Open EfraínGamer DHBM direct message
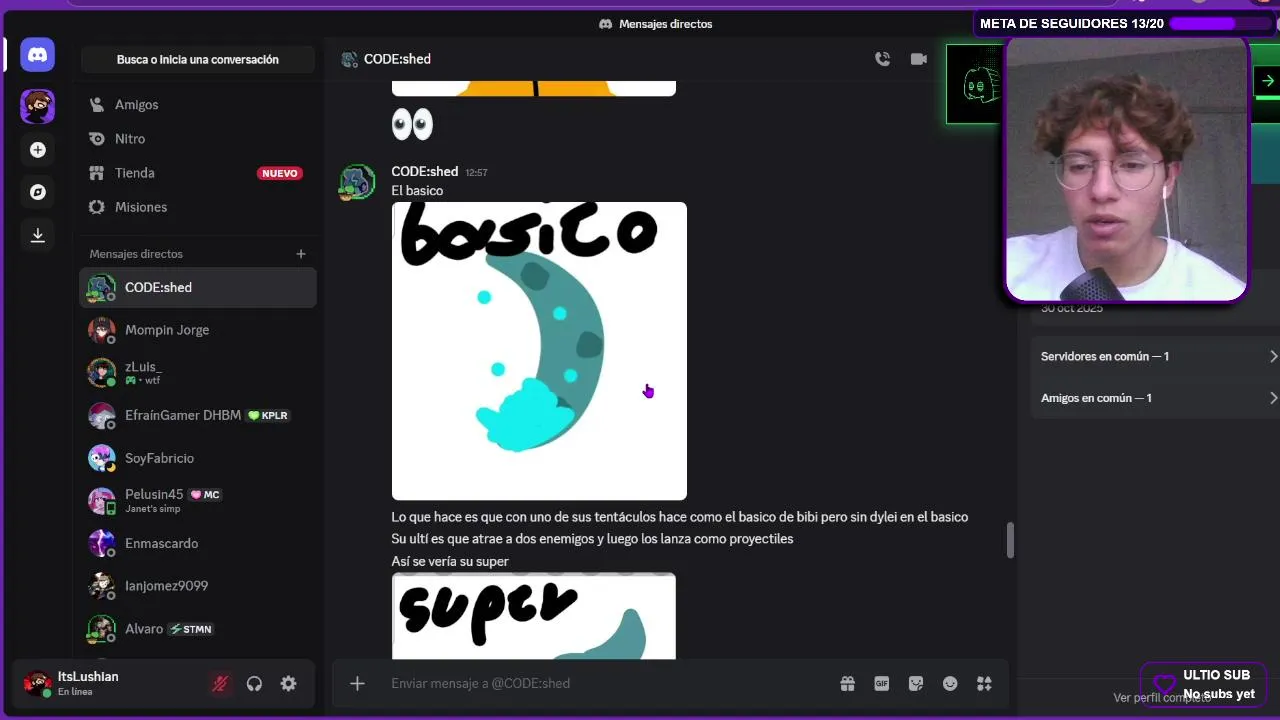The image size is (1280, 720). [198, 416]
